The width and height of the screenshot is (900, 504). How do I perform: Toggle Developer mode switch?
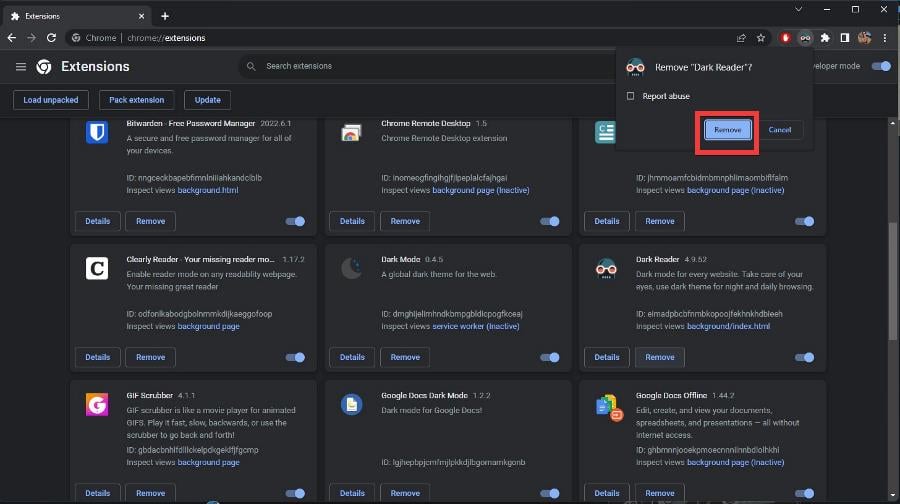[881, 66]
